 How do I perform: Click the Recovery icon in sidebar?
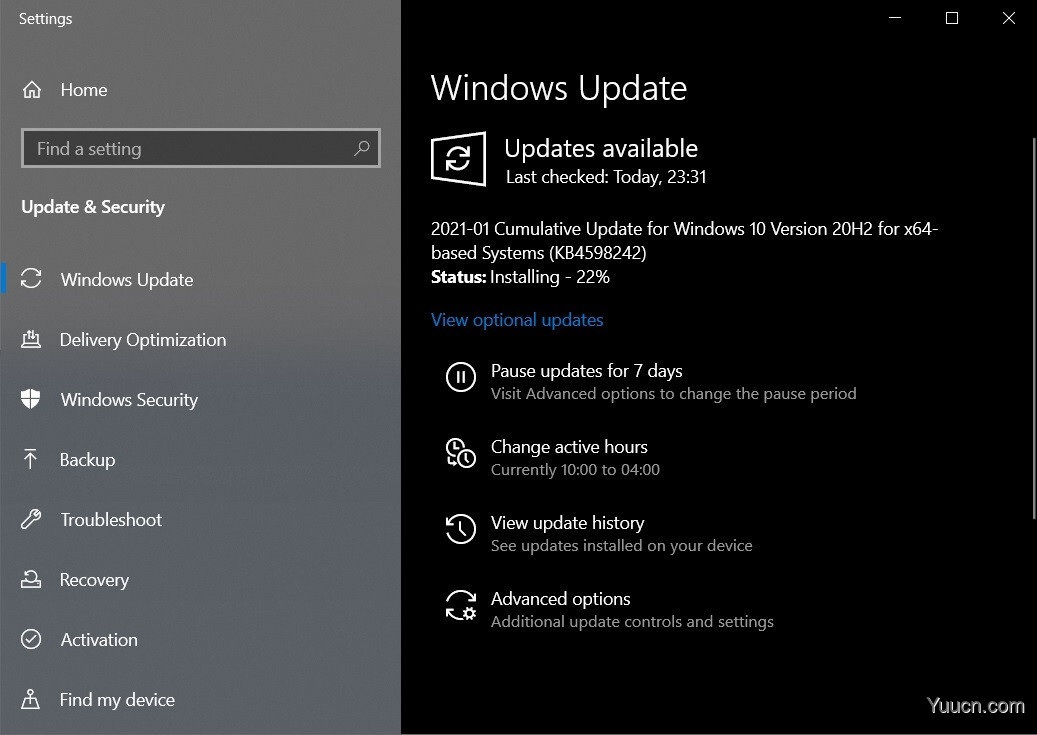pos(31,579)
